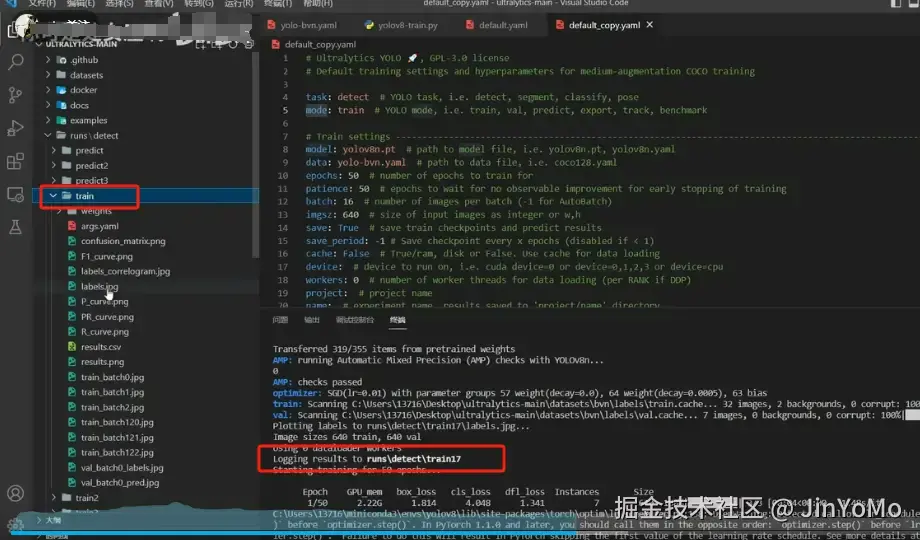This screenshot has width=920, height=540.
Task: Open val_batch0_pred.jpg file
Action: coord(120,482)
